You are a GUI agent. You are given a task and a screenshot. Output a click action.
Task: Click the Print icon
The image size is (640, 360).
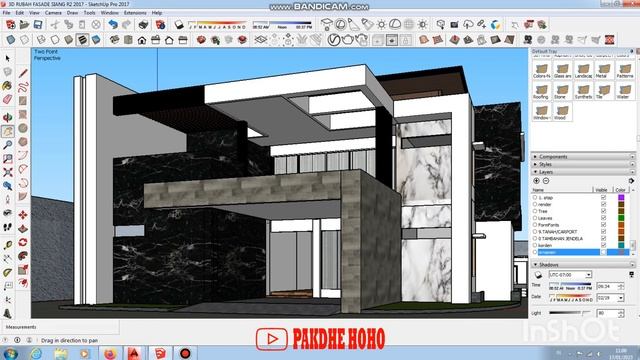[143, 25]
